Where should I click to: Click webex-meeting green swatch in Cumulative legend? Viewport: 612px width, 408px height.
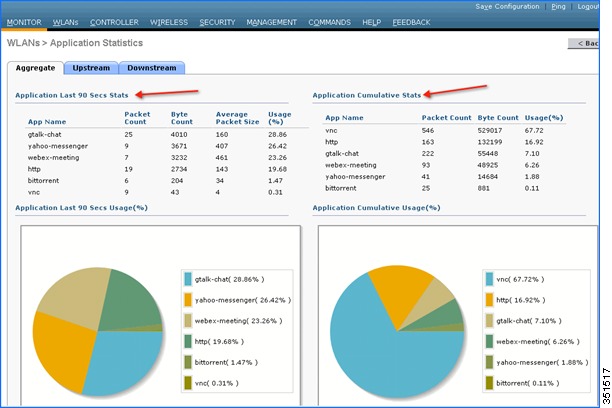pos(489,341)
